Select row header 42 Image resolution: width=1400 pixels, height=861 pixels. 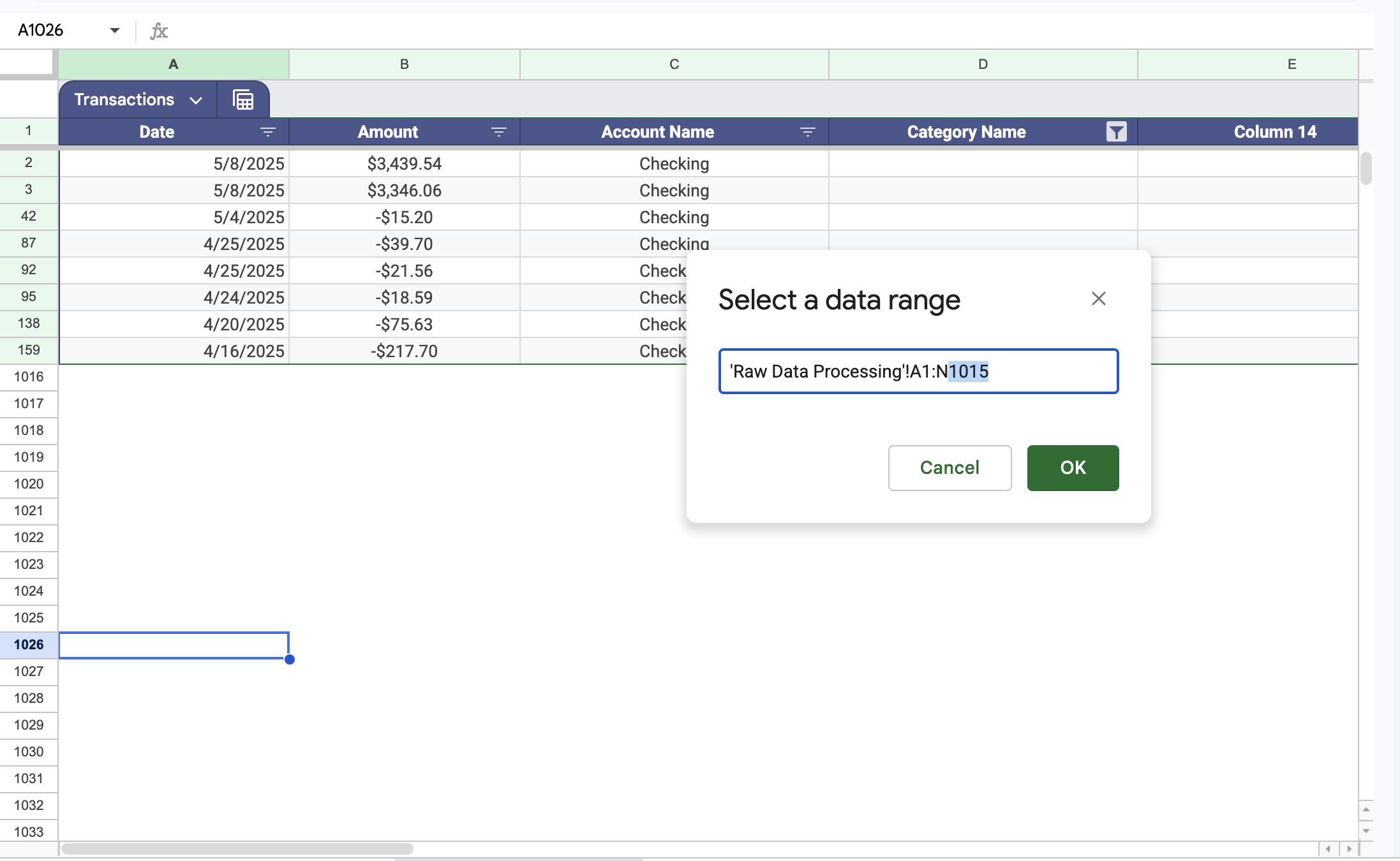(x=29, y=216)
